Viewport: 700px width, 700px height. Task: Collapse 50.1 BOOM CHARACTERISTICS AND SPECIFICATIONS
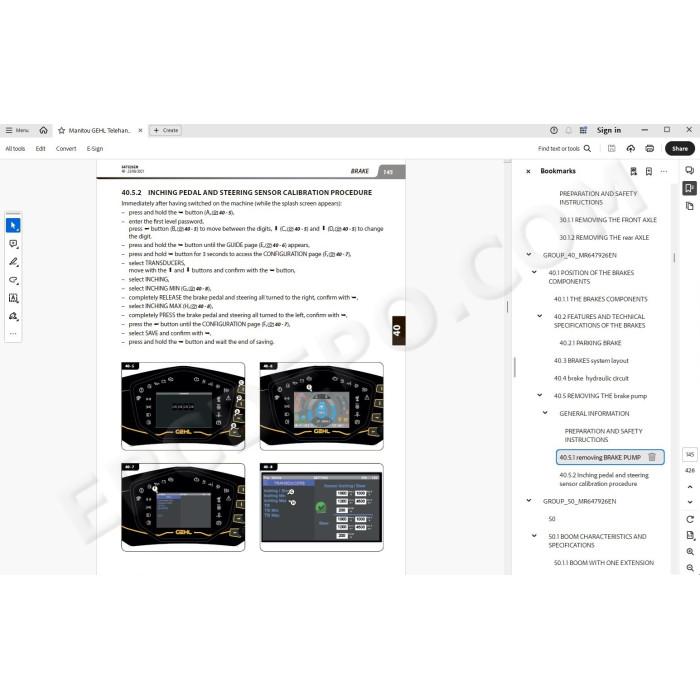click(534, 536)
